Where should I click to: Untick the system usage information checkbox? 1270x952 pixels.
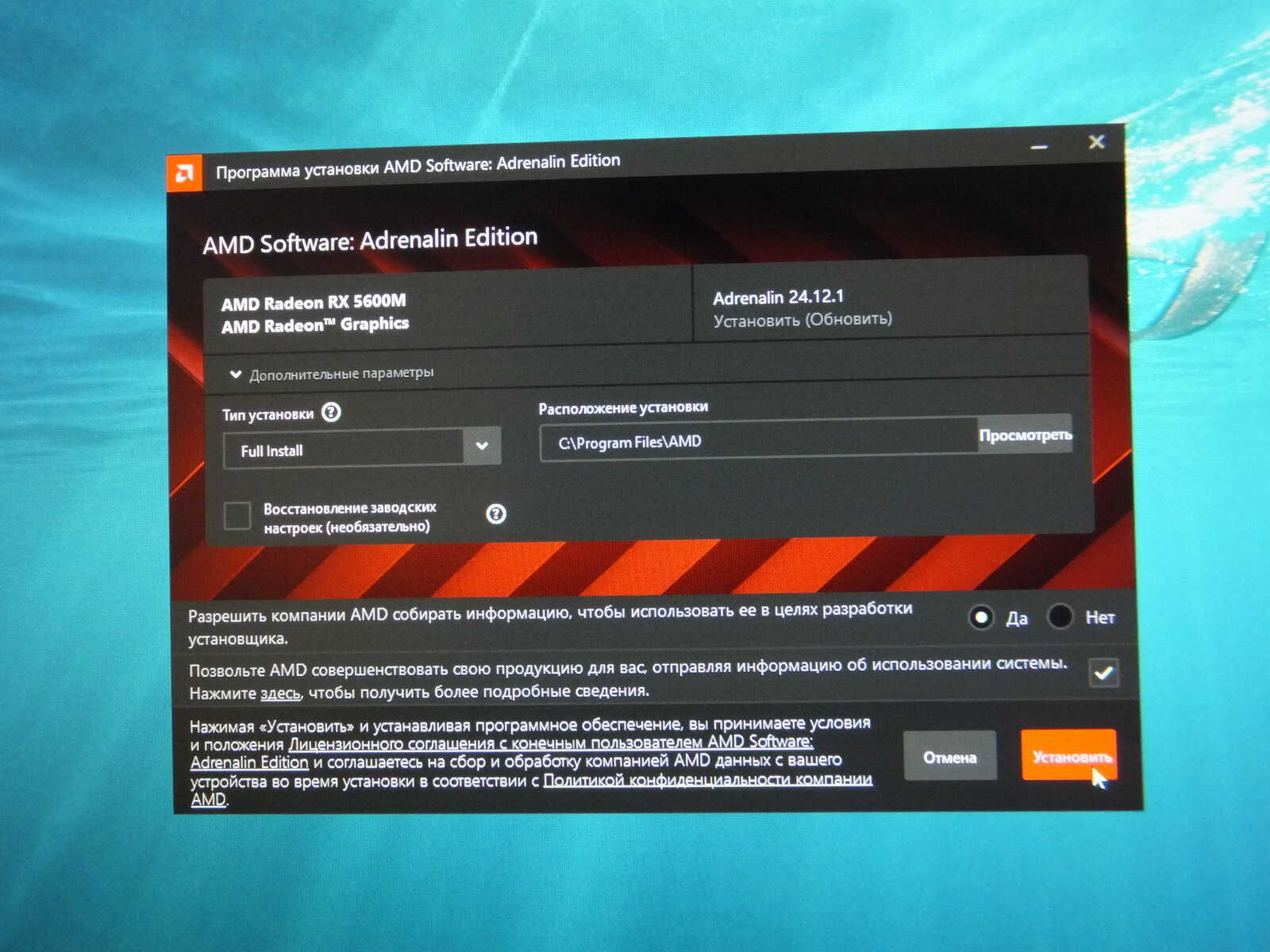tap(1103, 674)
